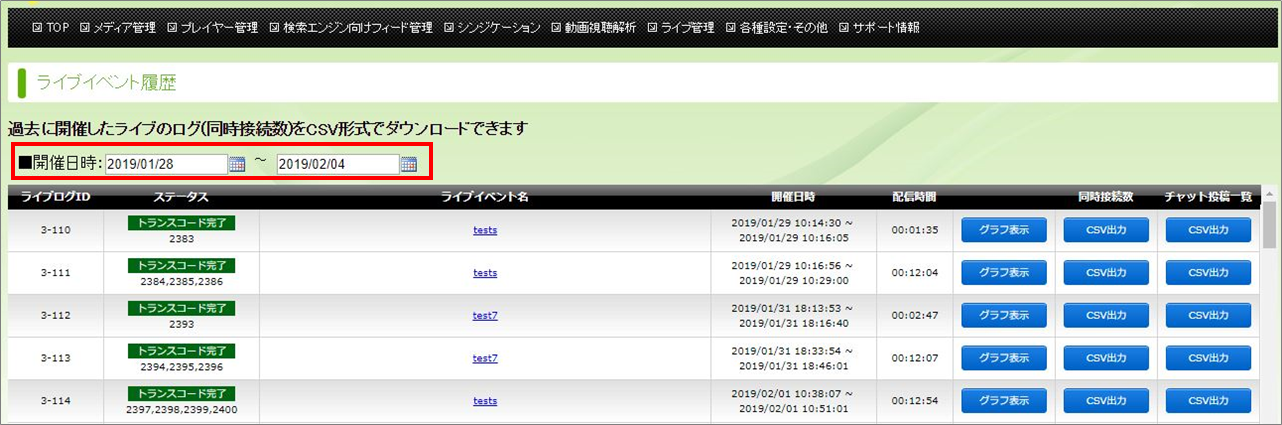Open the サポート情報 menu
The width and height of the screenshot is (1282, 425).
point(885,27)
